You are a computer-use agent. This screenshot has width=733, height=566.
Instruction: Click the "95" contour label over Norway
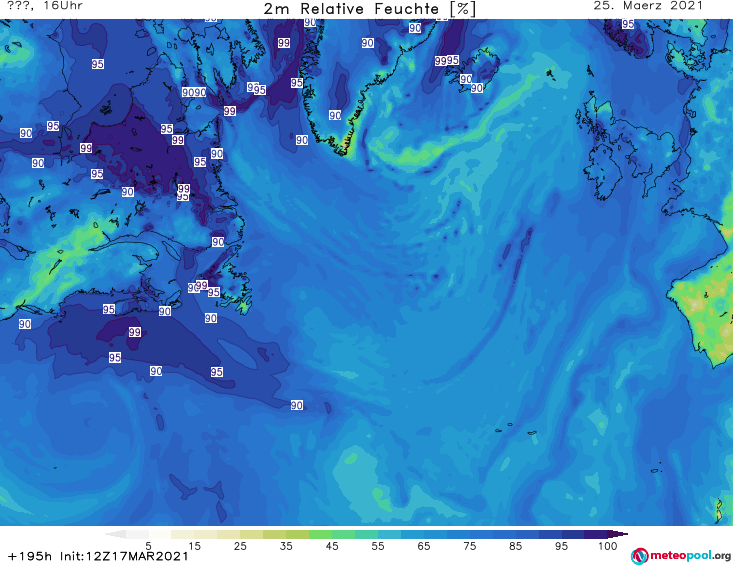pos(628,24)
